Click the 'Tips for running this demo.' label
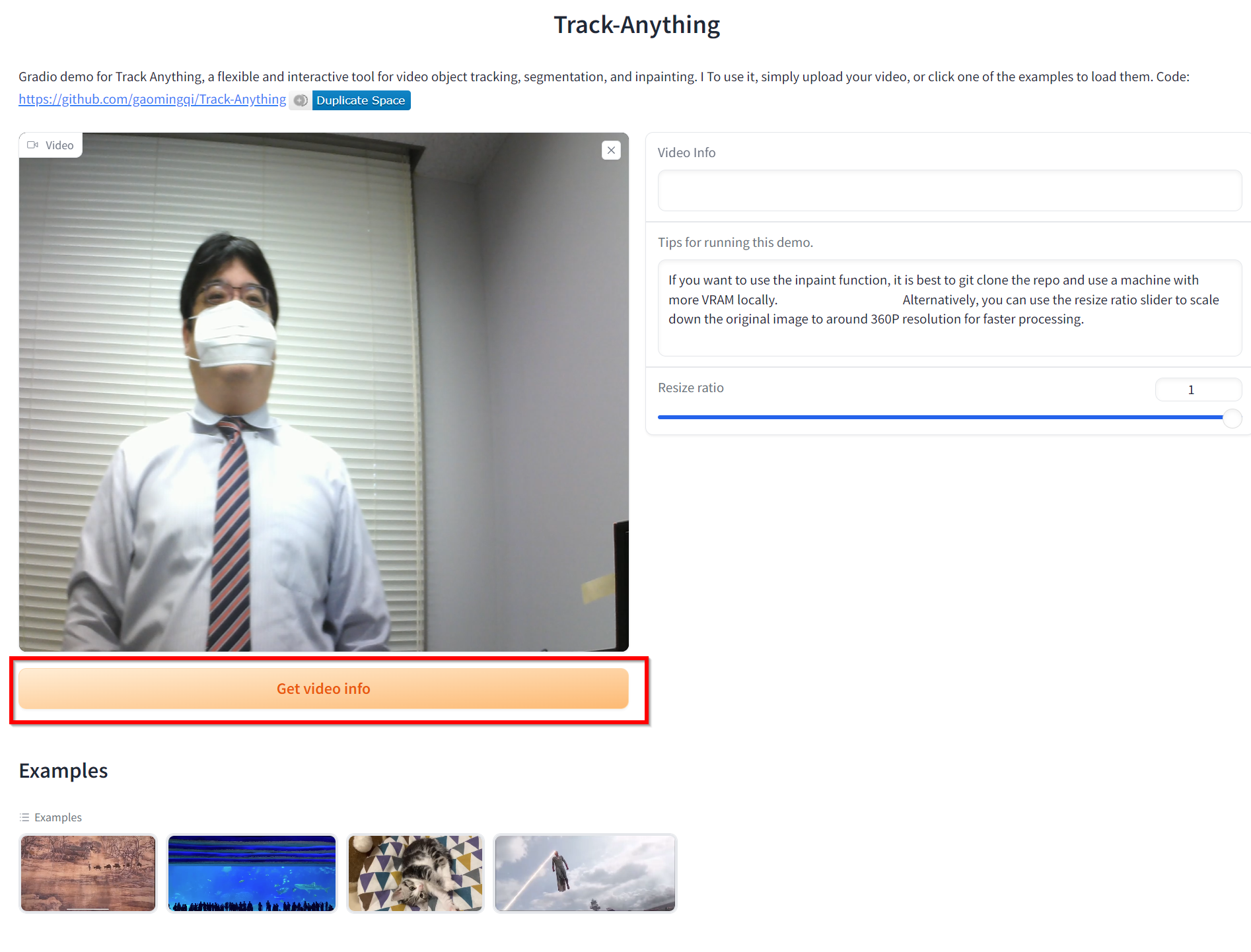Image resolution: width=1251 pixels, height=952 pixels. tap(735, 242)
